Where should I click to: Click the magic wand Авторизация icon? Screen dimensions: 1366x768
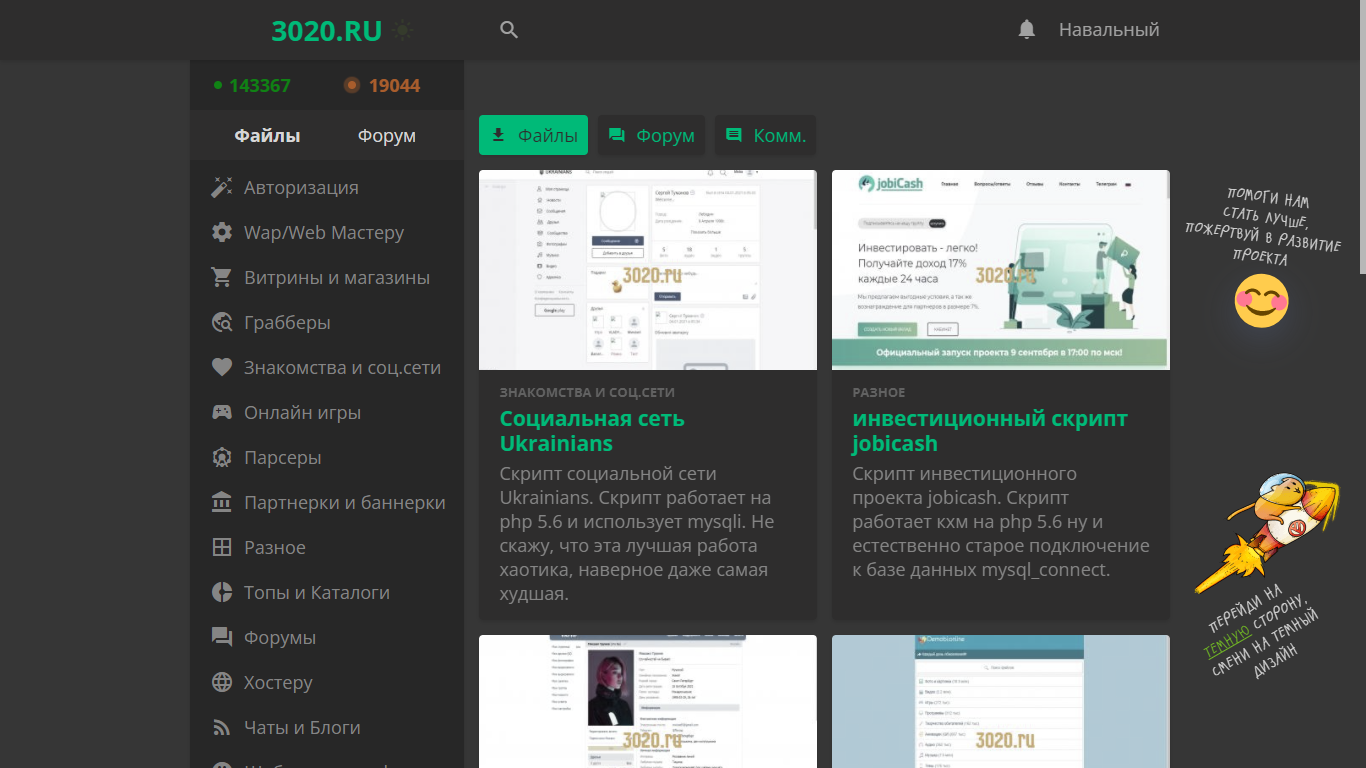point(222,188)
